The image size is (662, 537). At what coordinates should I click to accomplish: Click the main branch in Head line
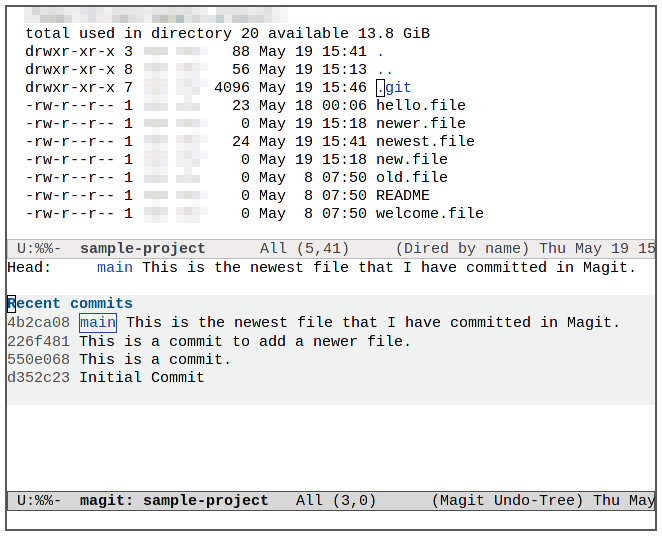click(x=115, y=267)
